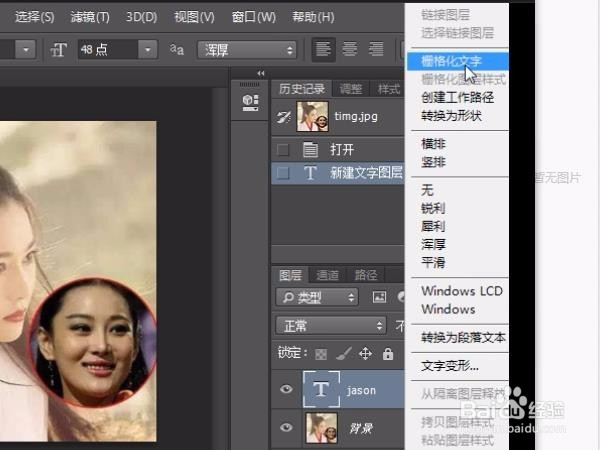
Task: Click the 3D cube panel icon
Action: tap(251, 103)
